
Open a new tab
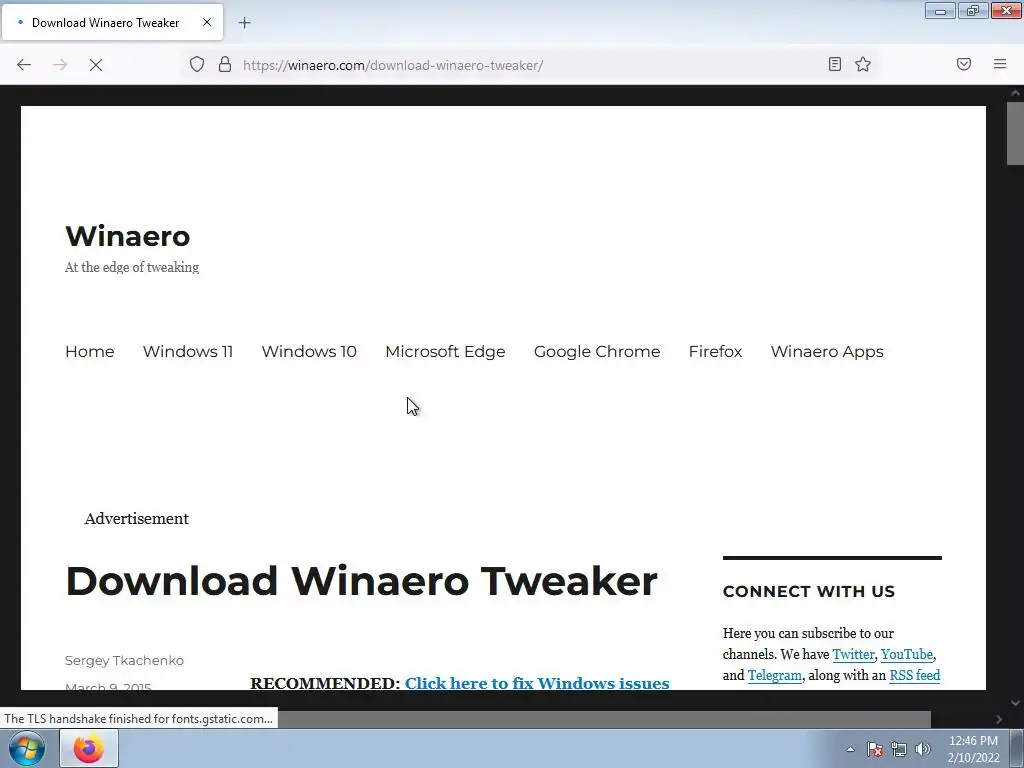[x=244, y=23]
